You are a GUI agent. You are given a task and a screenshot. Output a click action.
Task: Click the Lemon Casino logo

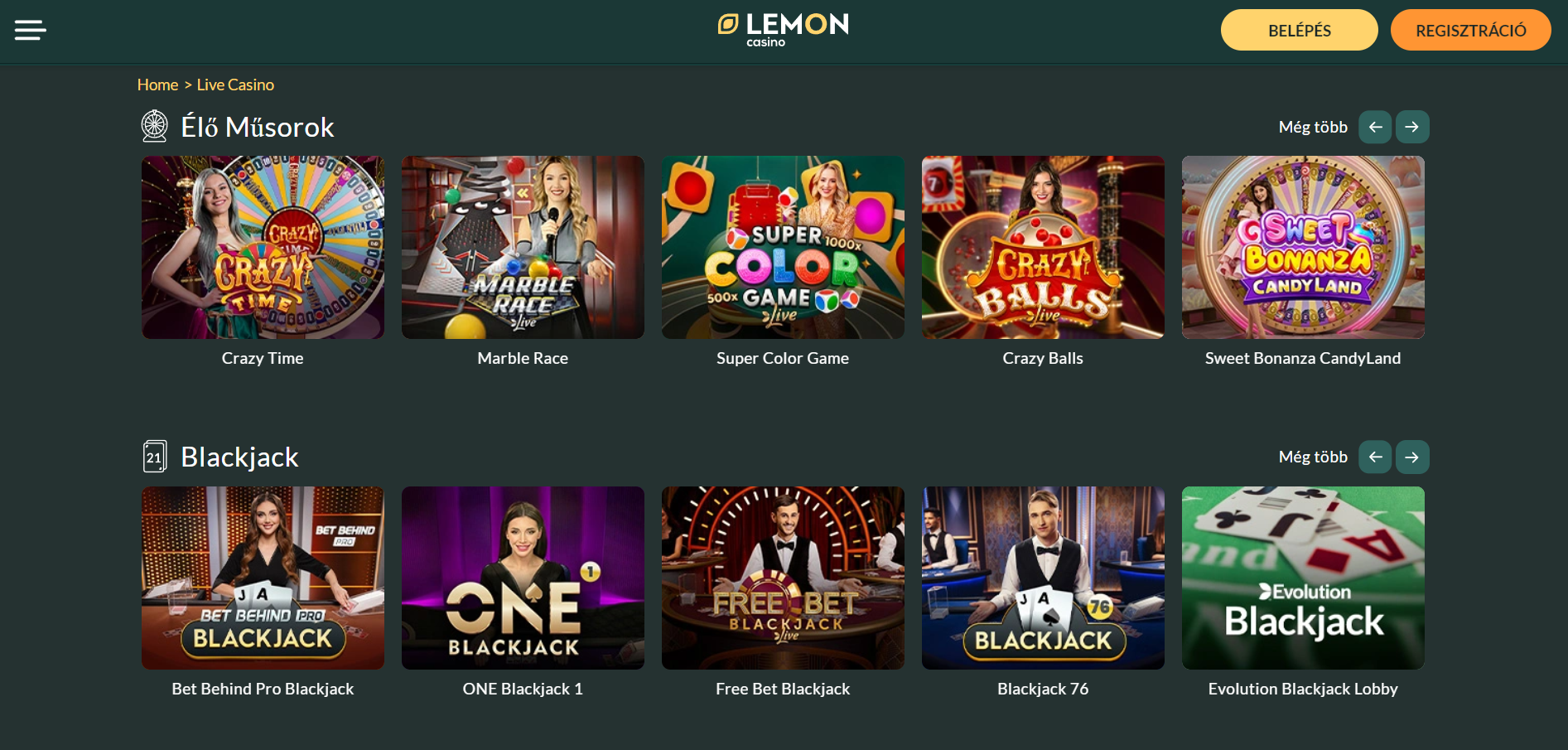(x=784, y=30)
